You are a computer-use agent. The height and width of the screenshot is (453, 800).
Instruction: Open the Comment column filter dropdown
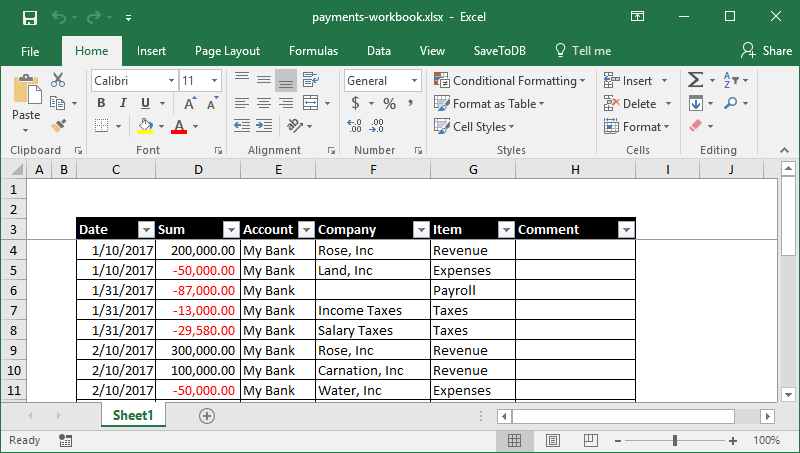tap(626, 230)
